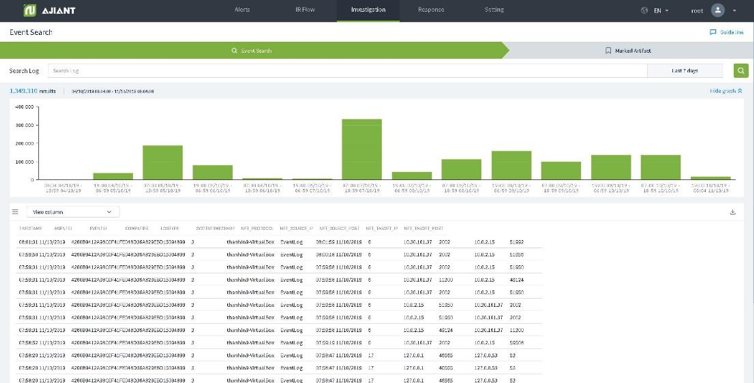Click the NET_PROTOCOL column header
Screen dimensions: 754x383
coord(257,229)
